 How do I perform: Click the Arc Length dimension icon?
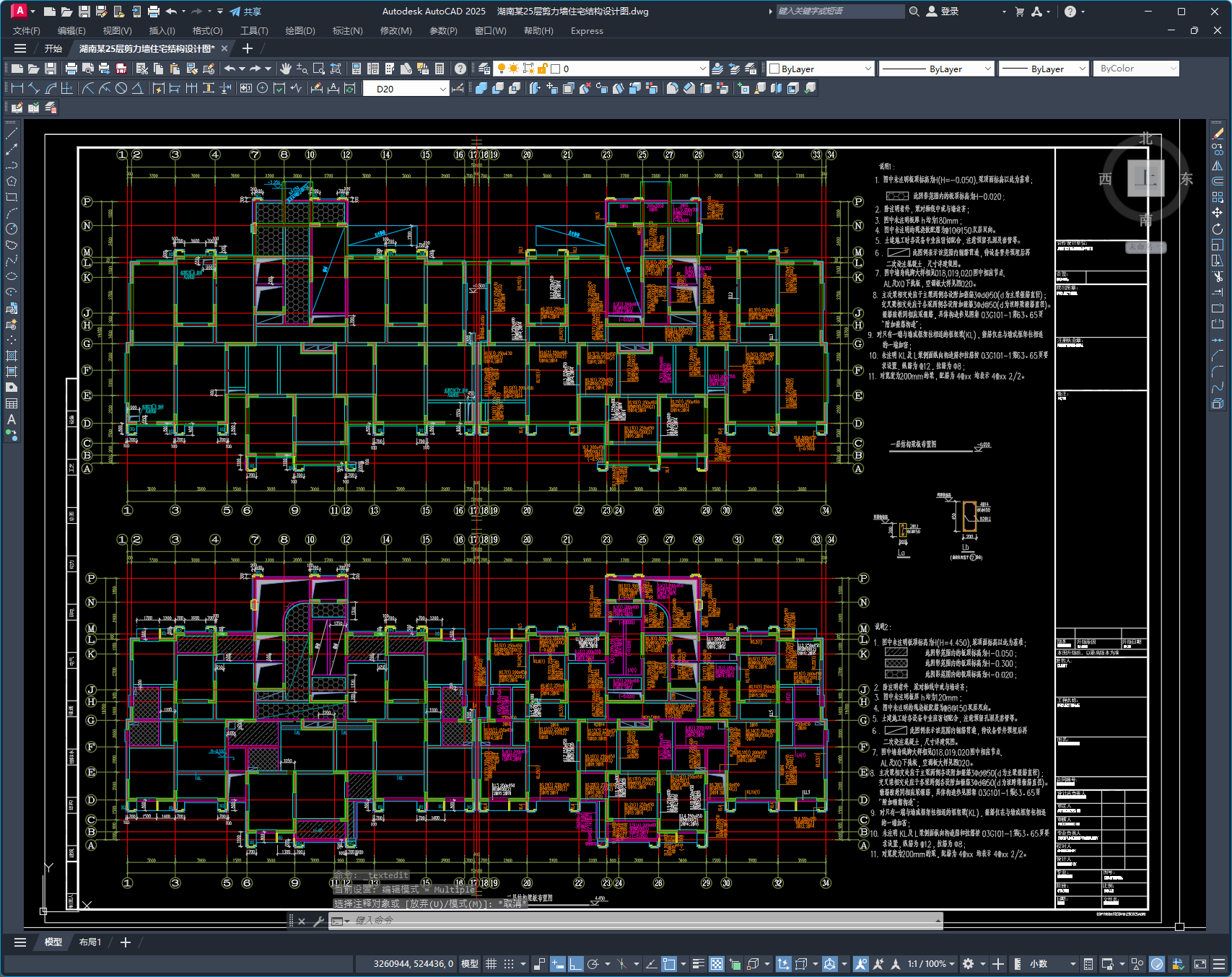[x=51, y=88]
